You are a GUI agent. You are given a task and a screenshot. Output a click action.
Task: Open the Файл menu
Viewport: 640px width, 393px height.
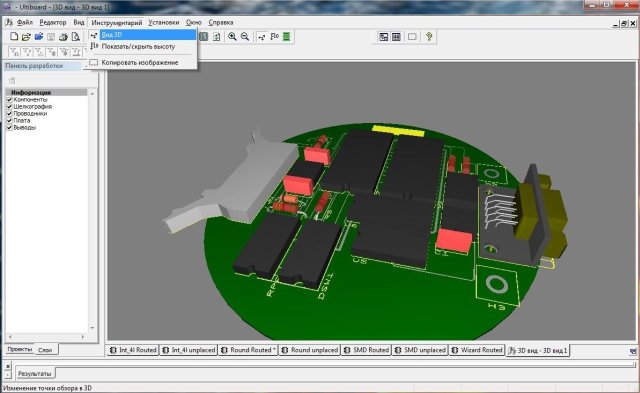coord(25,22)
